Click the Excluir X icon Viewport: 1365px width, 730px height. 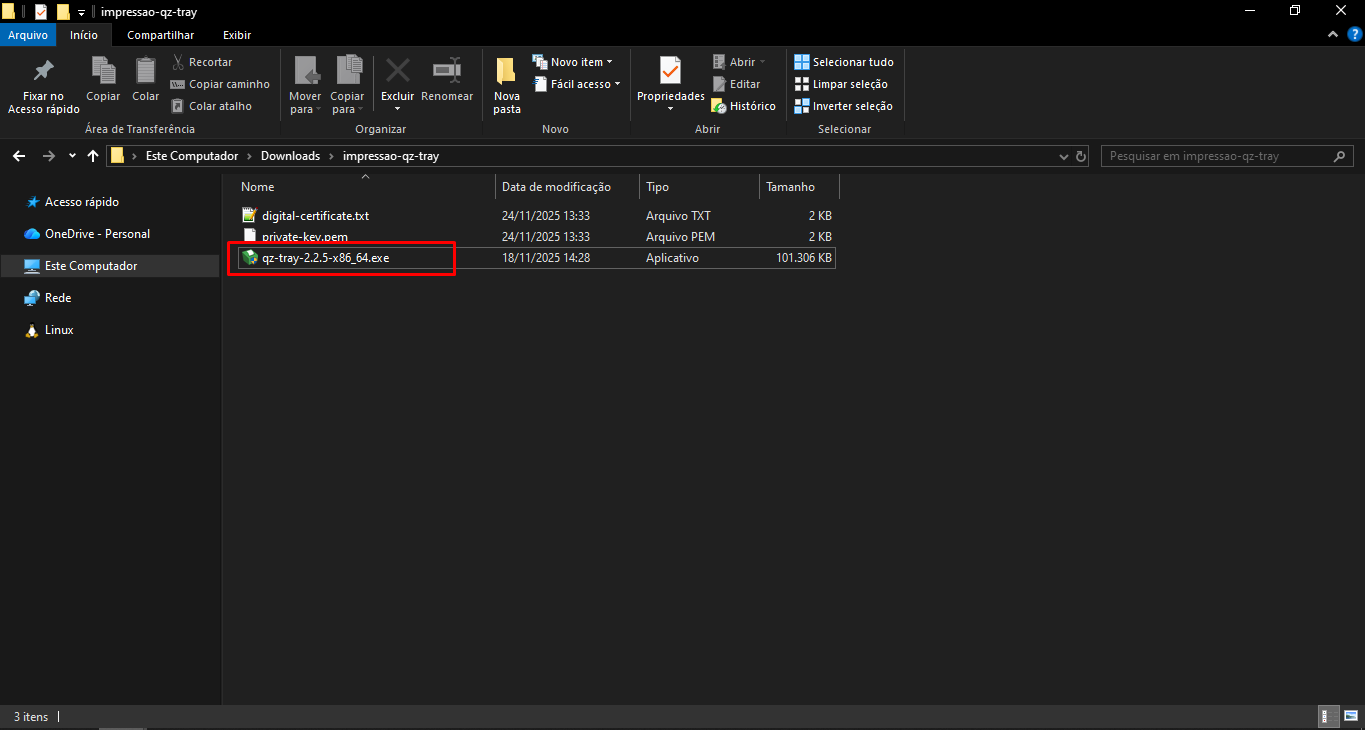tap(397, 71)
